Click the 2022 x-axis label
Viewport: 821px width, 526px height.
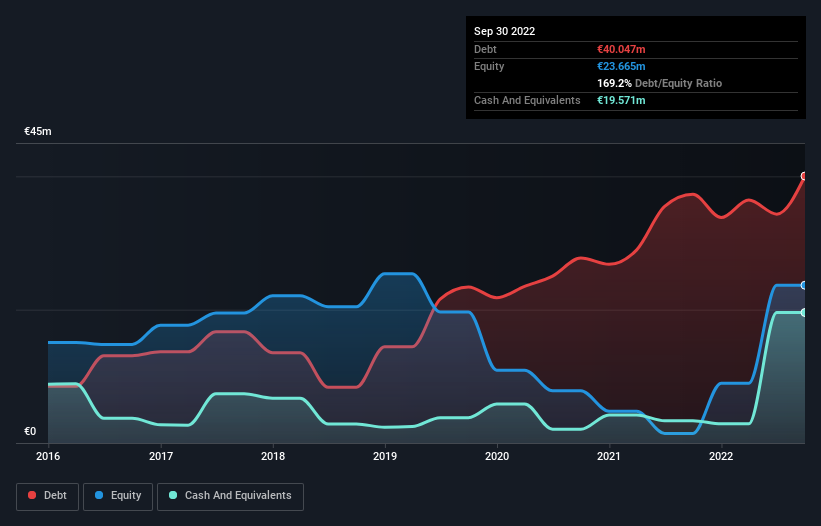(x=721, y=456)
